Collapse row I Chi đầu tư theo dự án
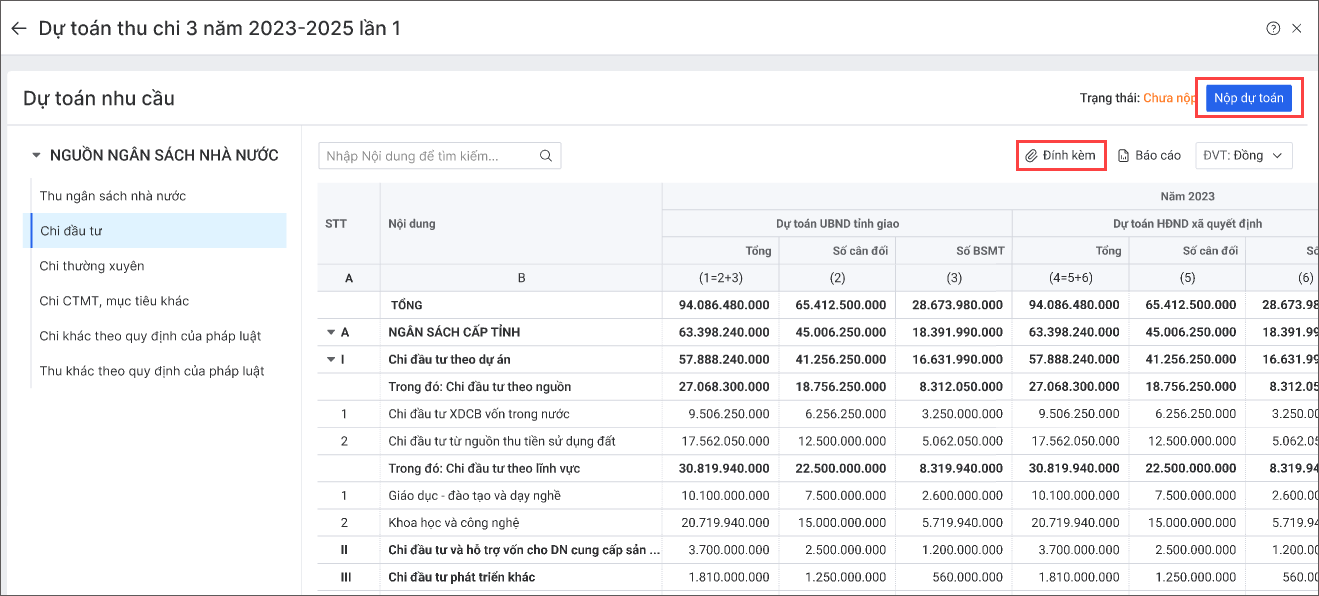Image resolution: width=1319 pixels, height=596 pixels. [331, 359]
